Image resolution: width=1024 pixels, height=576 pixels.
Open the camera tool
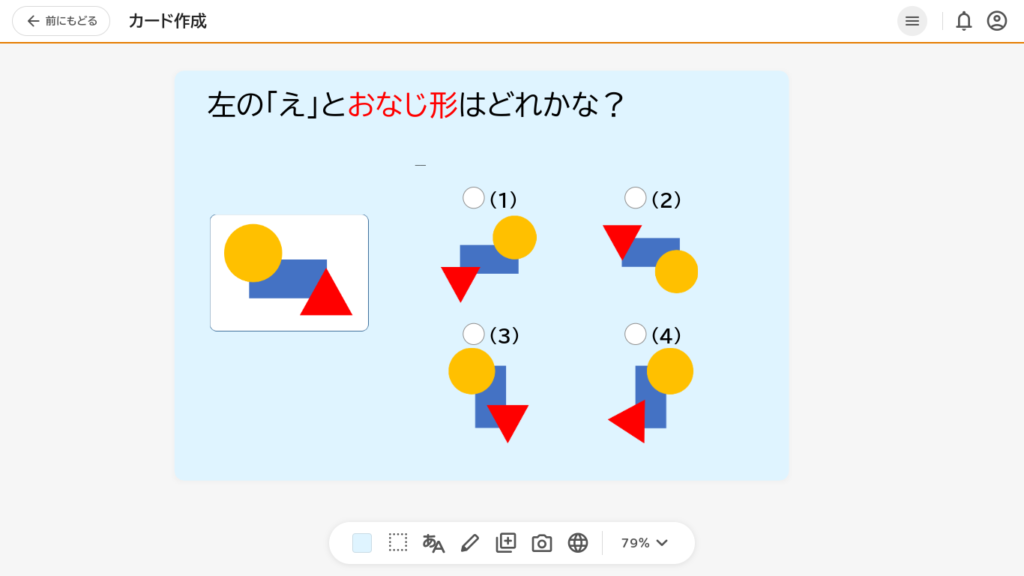pos(541,543)
